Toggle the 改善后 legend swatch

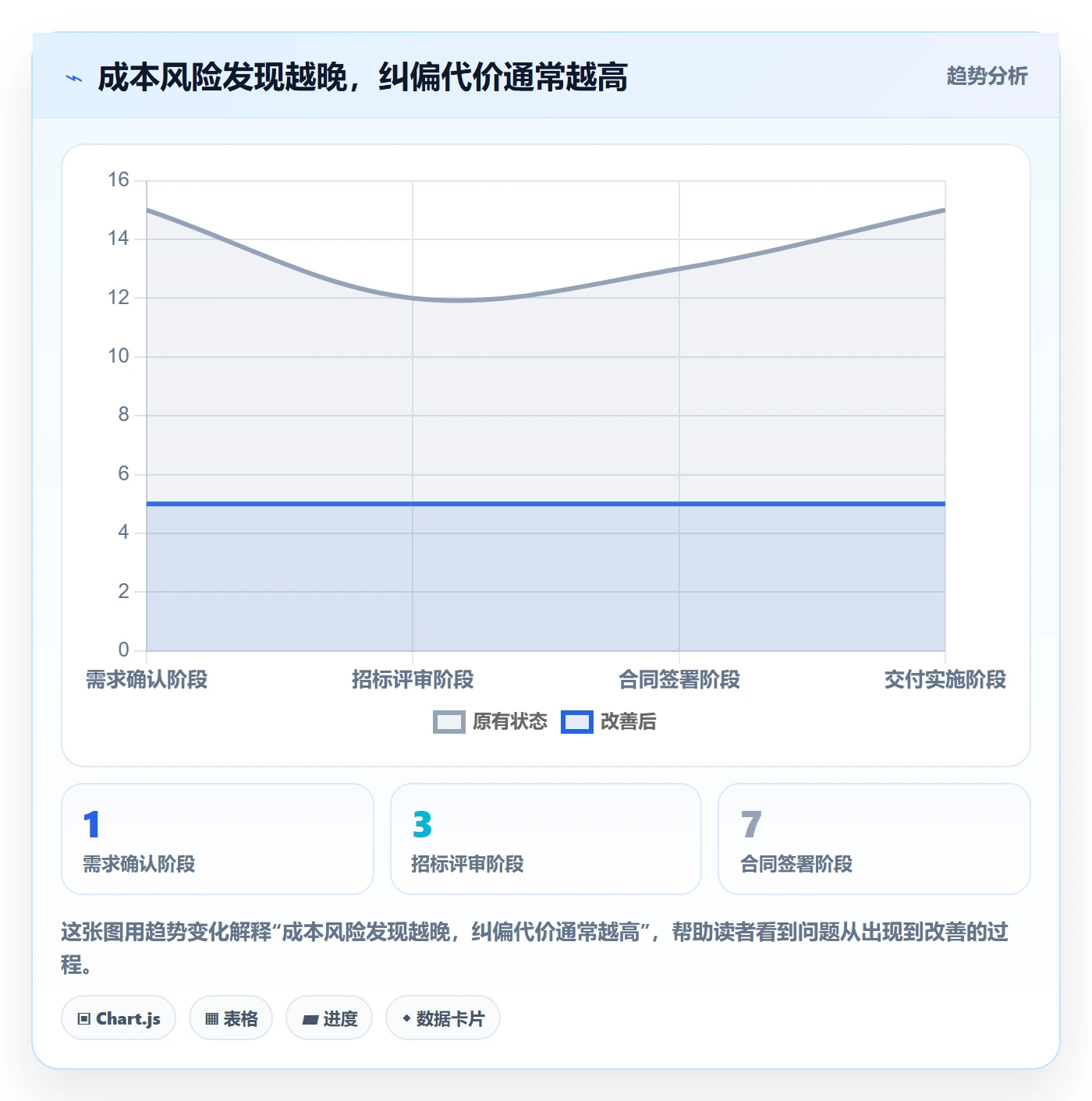[x=577, y=722]
